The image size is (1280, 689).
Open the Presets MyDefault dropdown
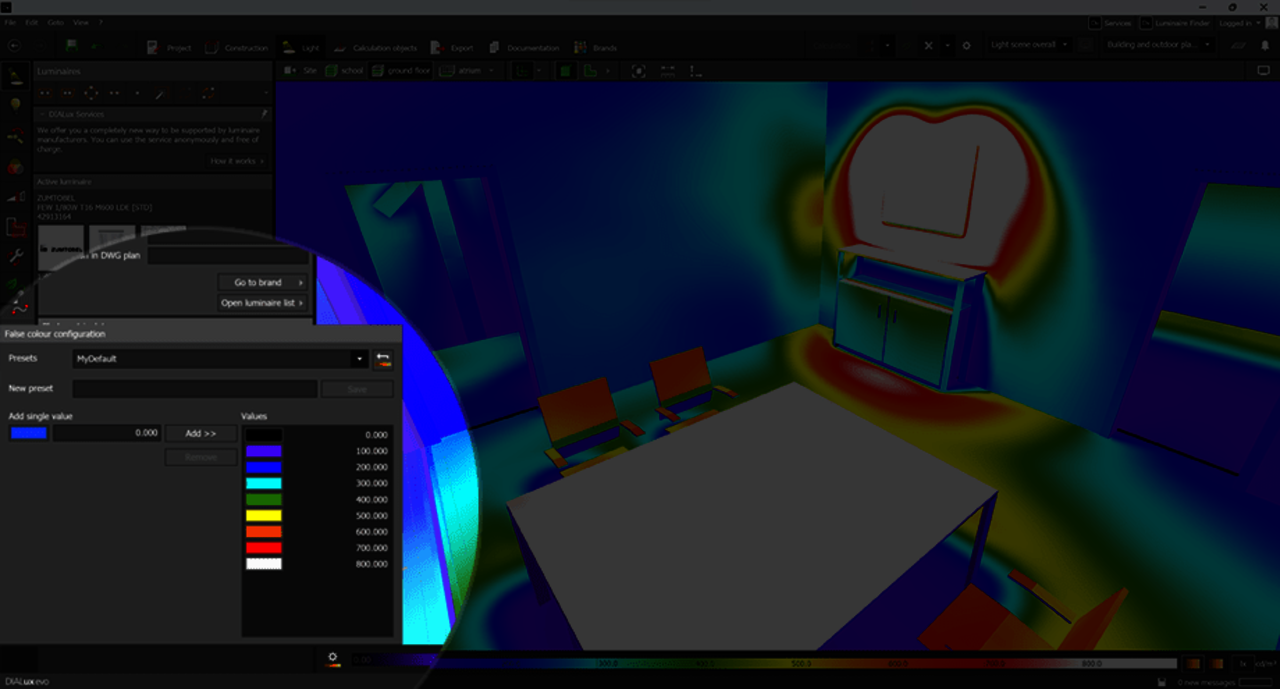pyautogui.click(x=221, y=359)
